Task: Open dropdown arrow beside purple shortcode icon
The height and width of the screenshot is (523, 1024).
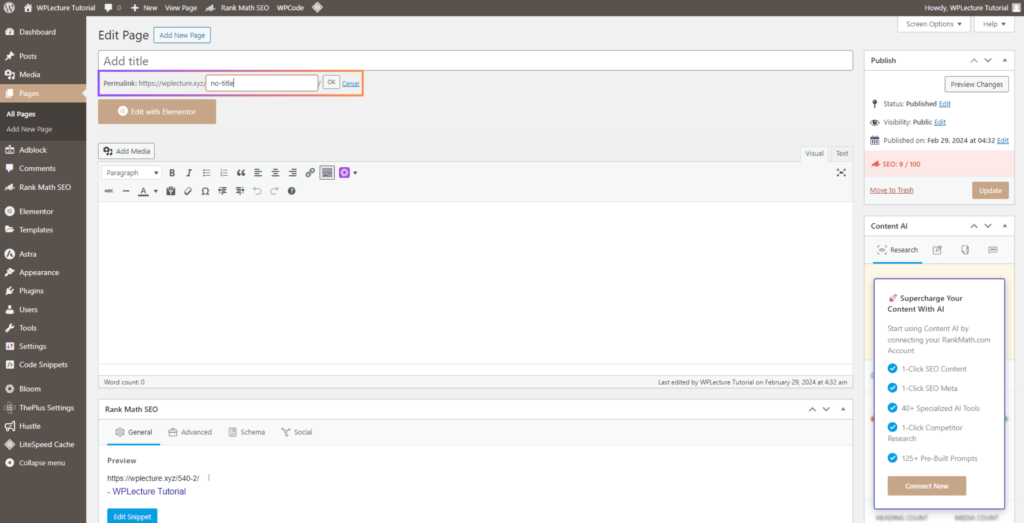Action: pos(355,173)
